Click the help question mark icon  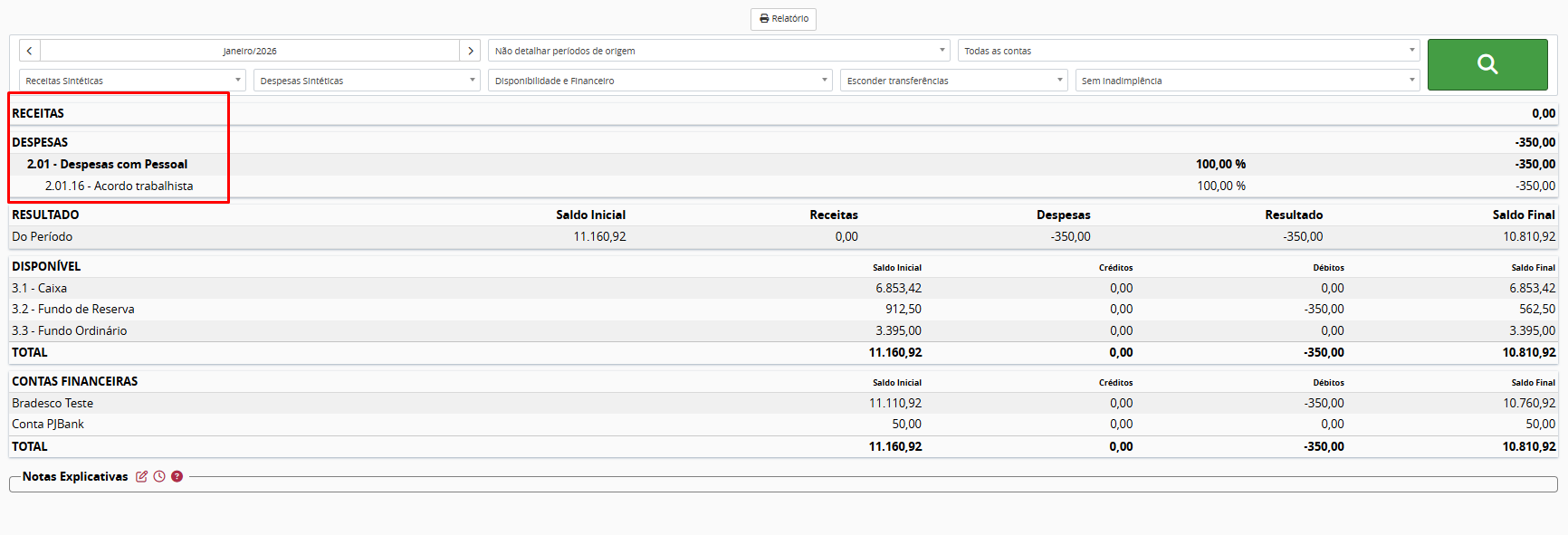pos(177,476)
